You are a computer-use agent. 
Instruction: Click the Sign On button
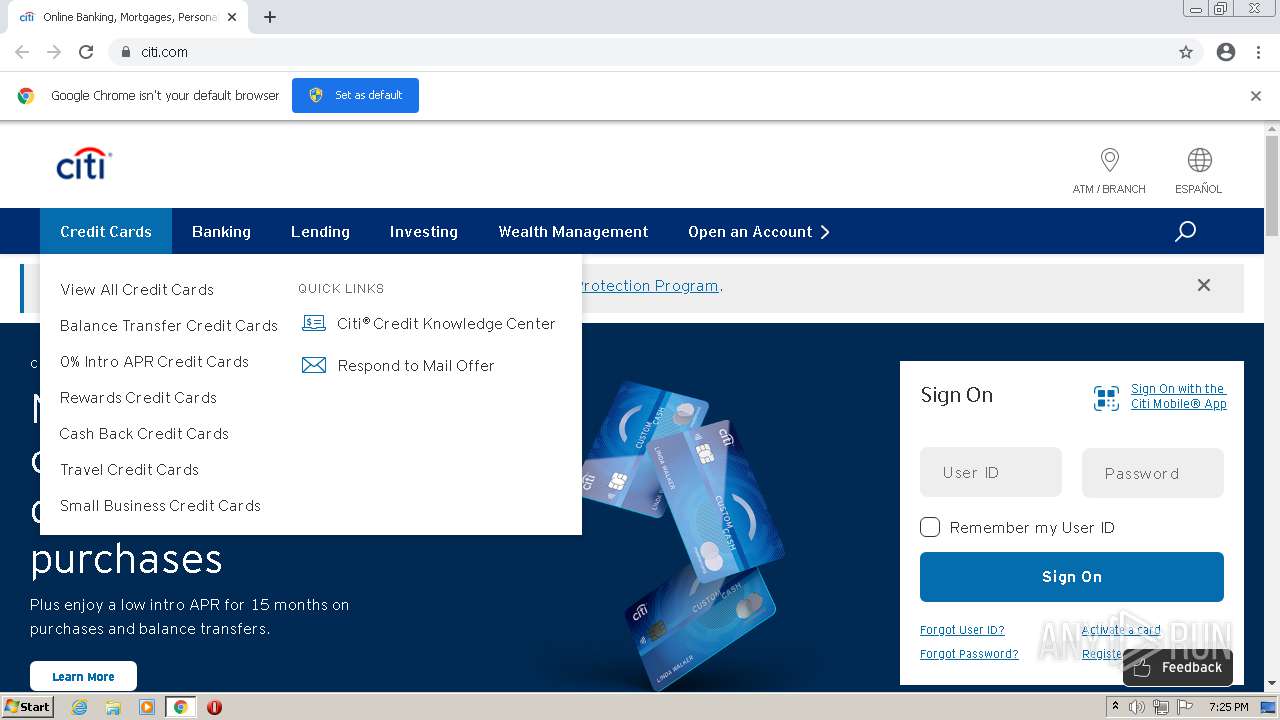point(1072,577)
